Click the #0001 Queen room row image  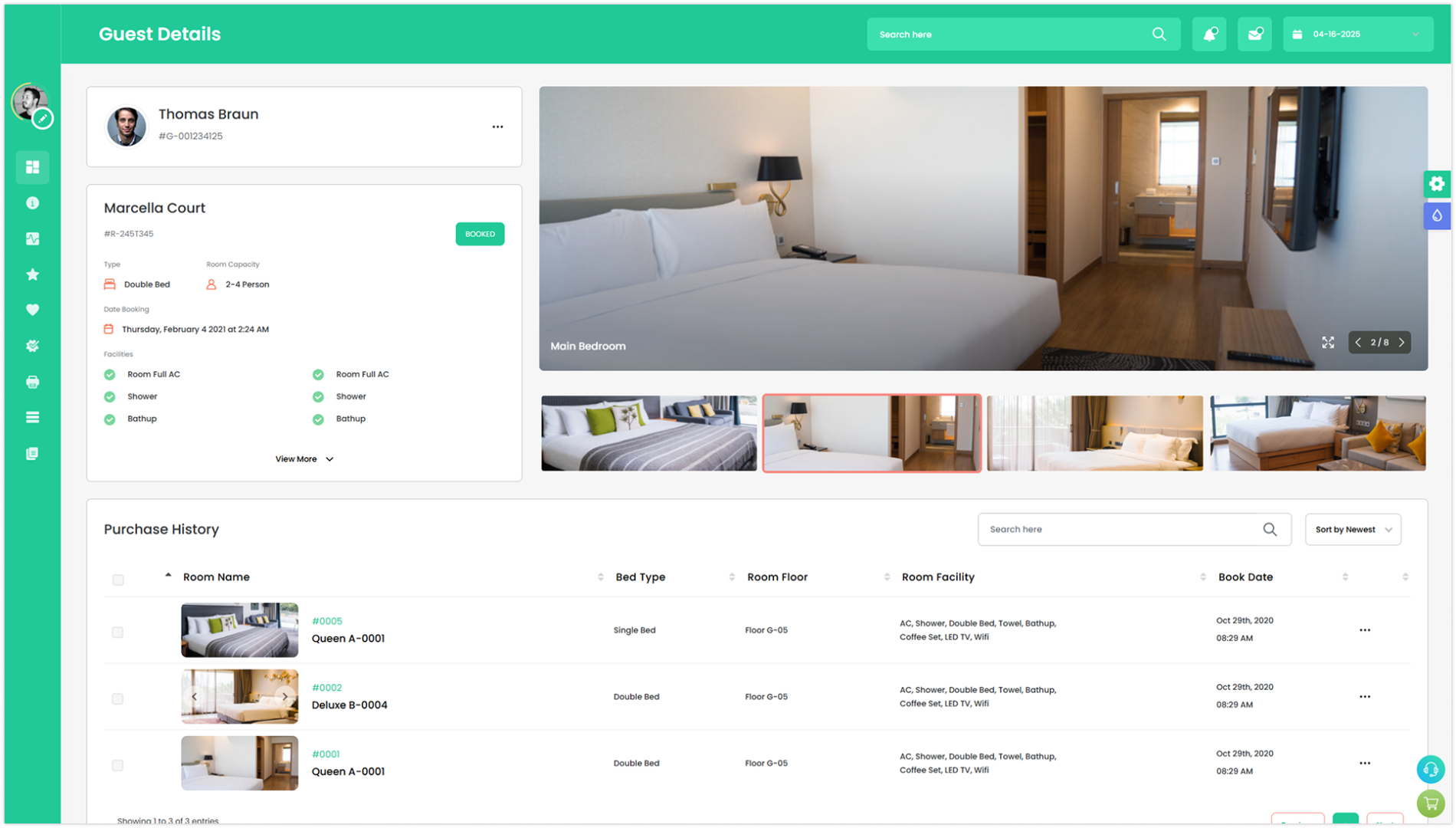(240, 764)
